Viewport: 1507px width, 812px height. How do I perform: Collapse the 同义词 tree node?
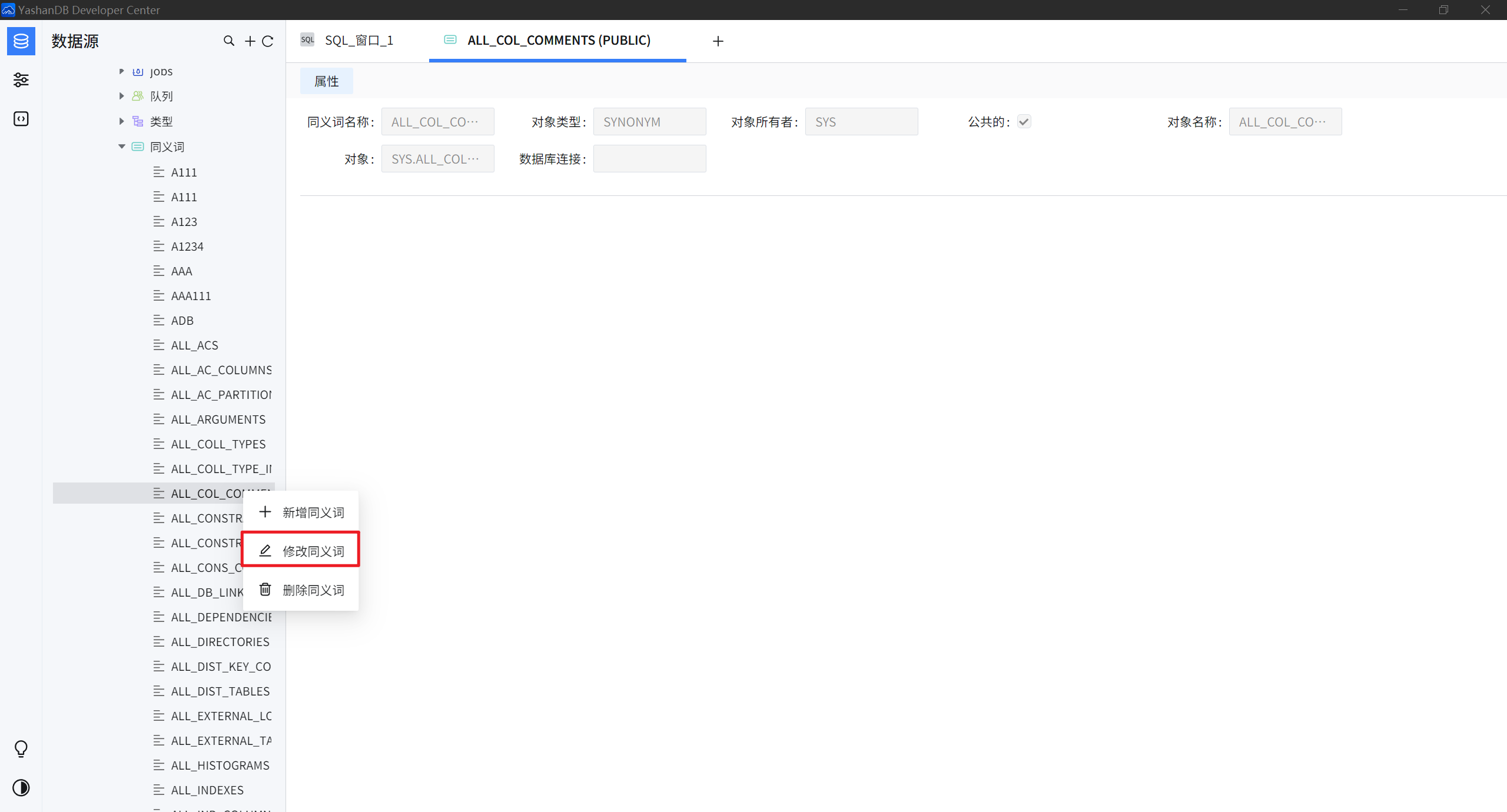coord(121,147)
